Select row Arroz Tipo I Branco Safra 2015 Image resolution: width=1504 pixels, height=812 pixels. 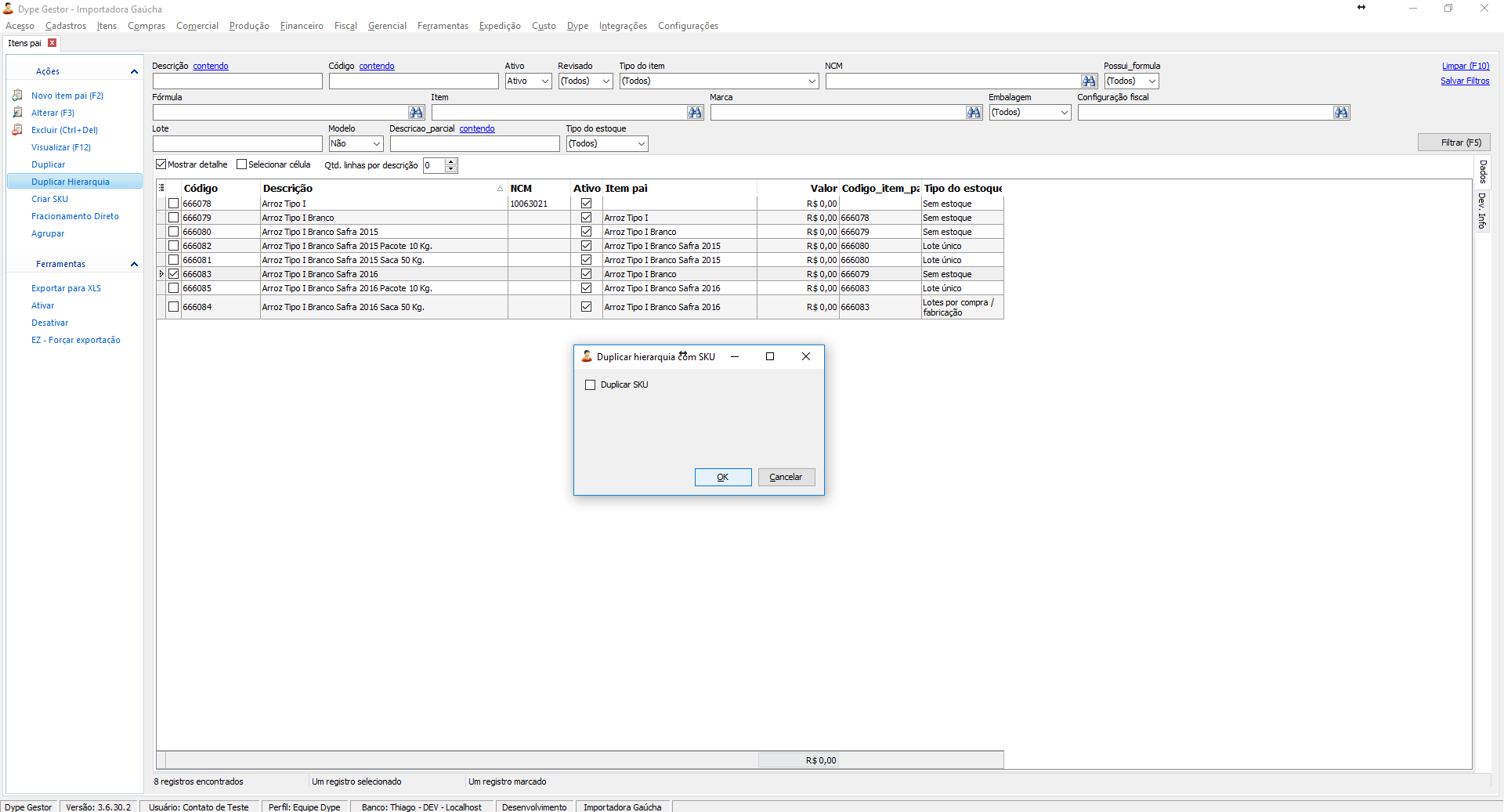(x=580, y=232)
